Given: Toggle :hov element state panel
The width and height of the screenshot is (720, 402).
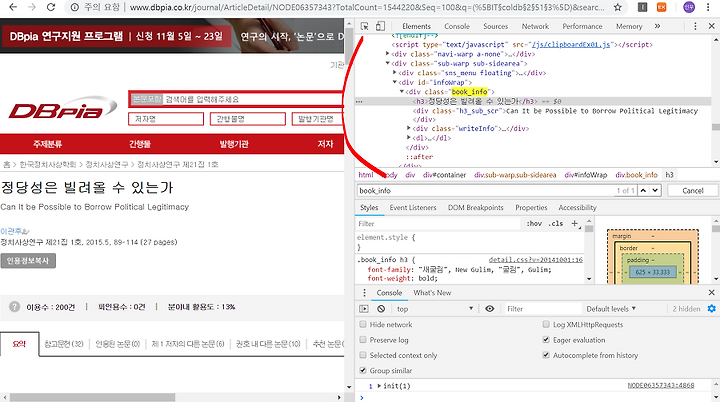Looking at the screenshot, I should (534, 223).
